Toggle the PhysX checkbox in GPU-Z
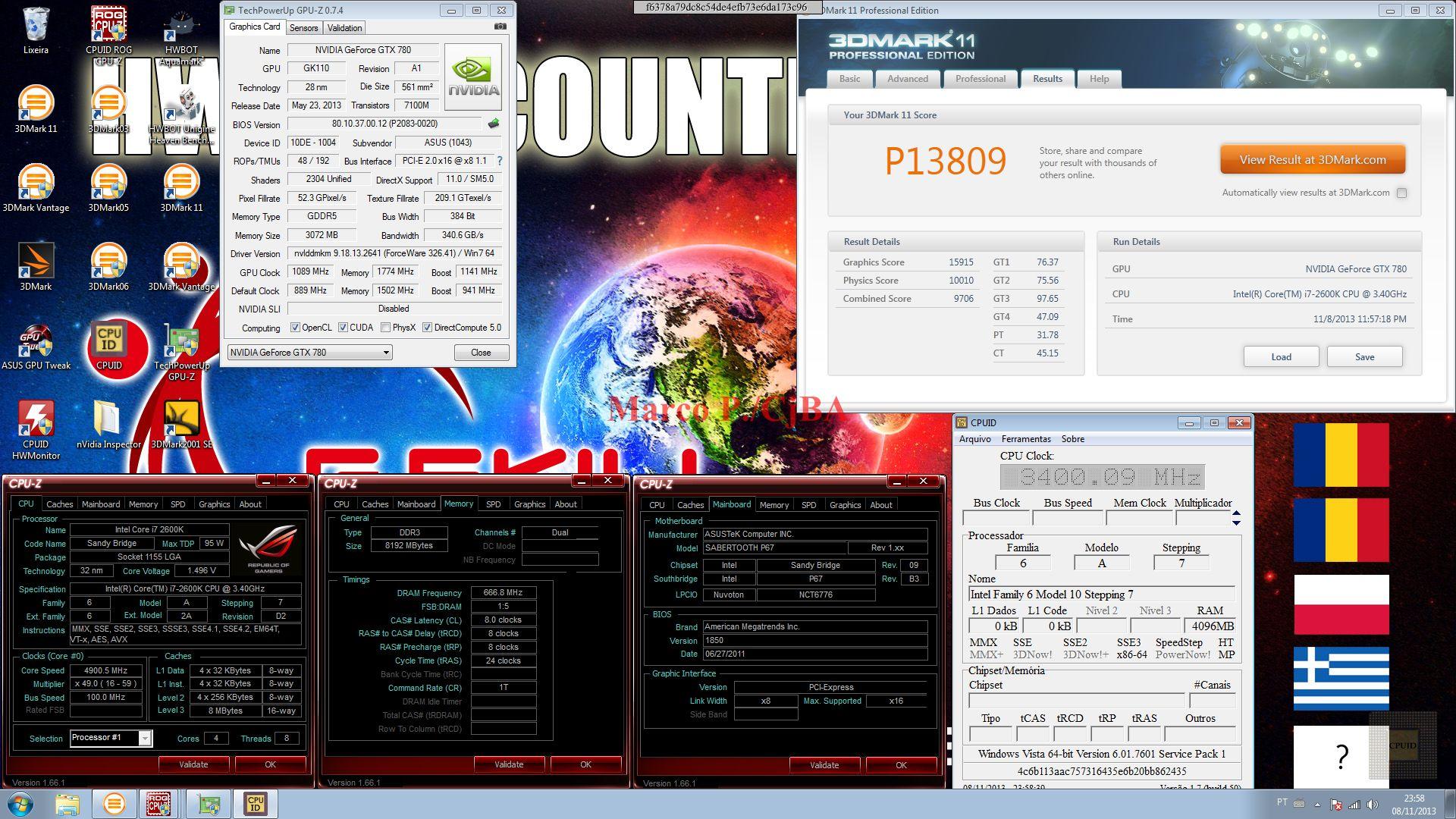Viewport: 1456px width, 819px height. click(x=386, y=328)
